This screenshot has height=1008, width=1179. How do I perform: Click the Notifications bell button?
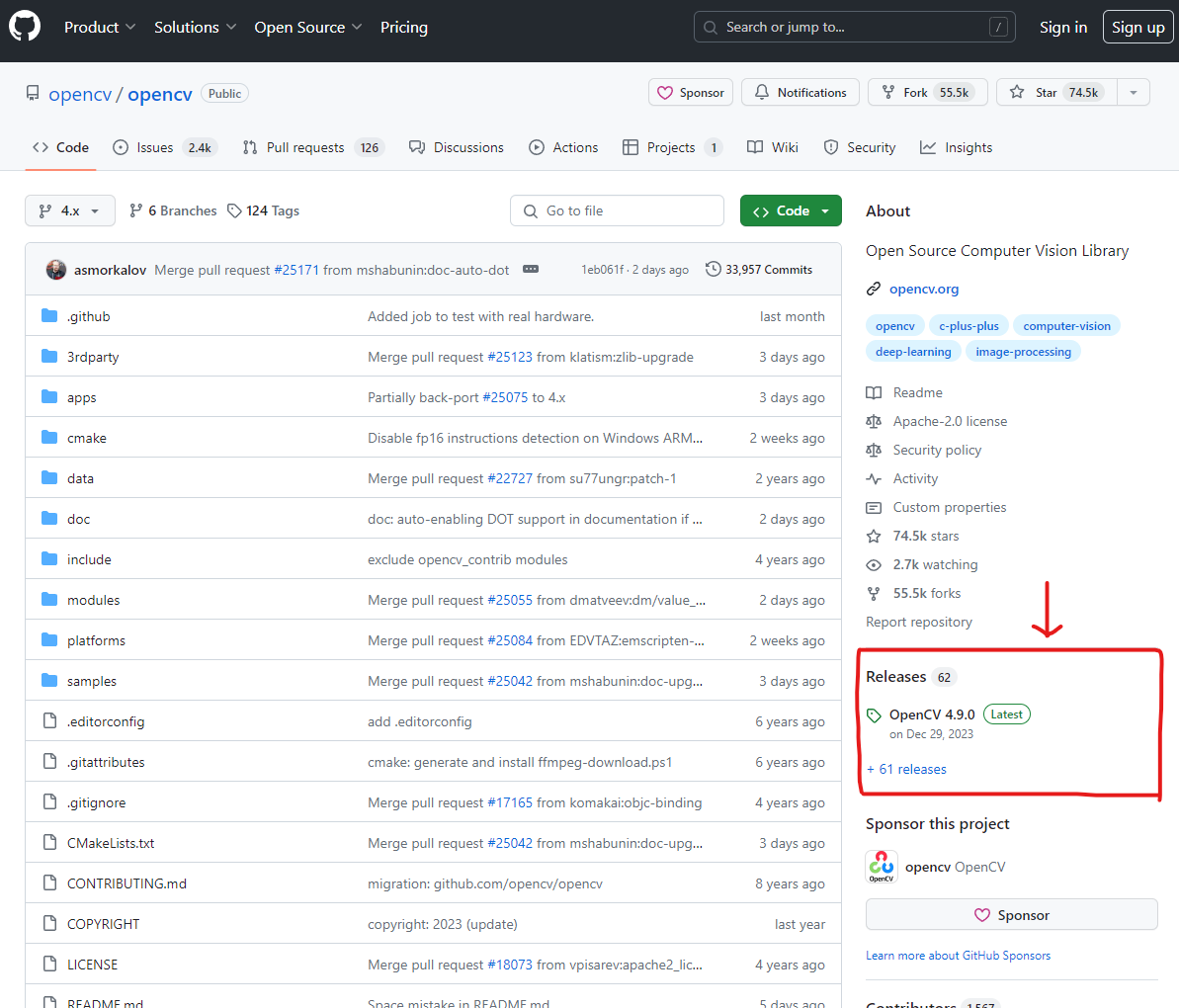(x=800, y=93)
